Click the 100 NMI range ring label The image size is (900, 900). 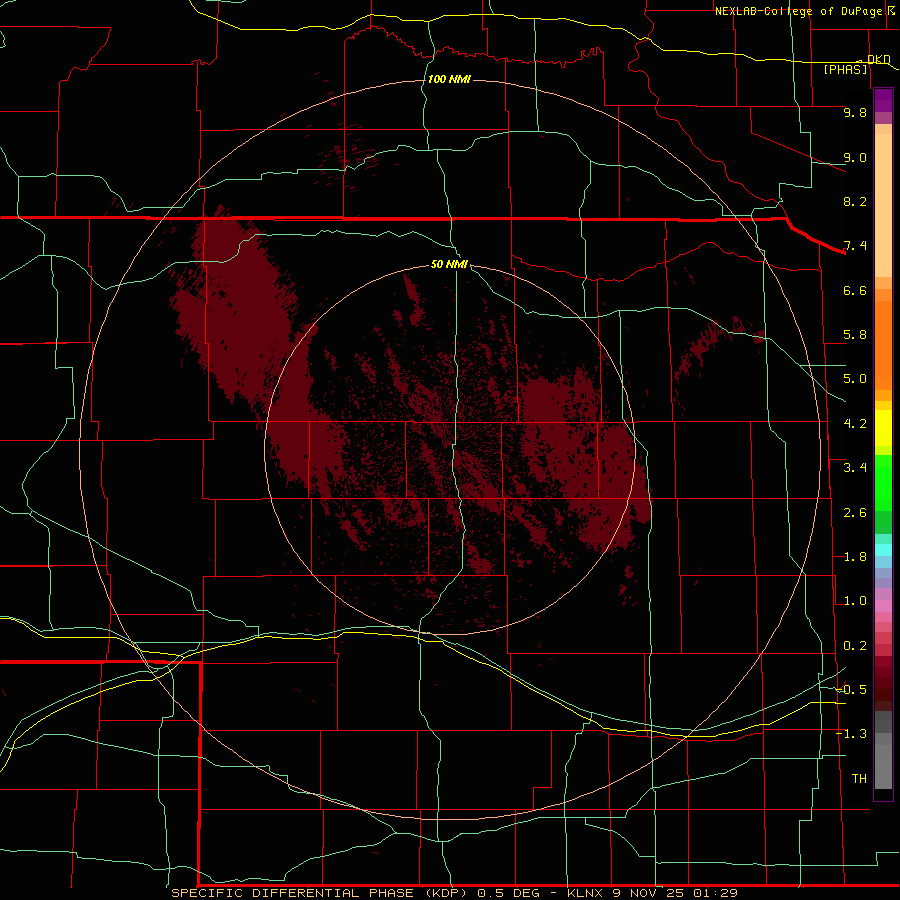pyautogui.click(x=449, y=79)
